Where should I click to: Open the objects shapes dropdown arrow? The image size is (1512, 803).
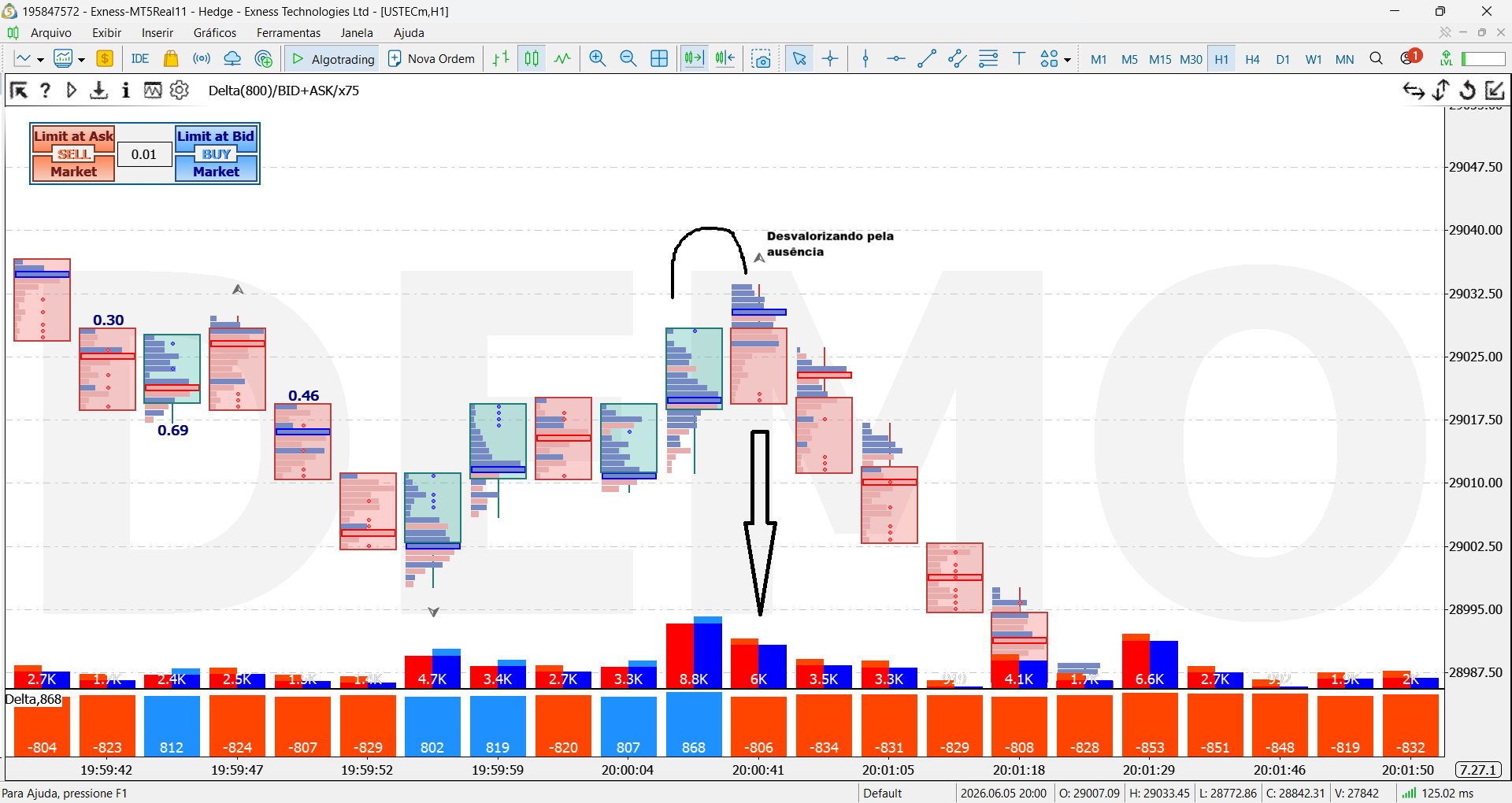point(1067,60)
